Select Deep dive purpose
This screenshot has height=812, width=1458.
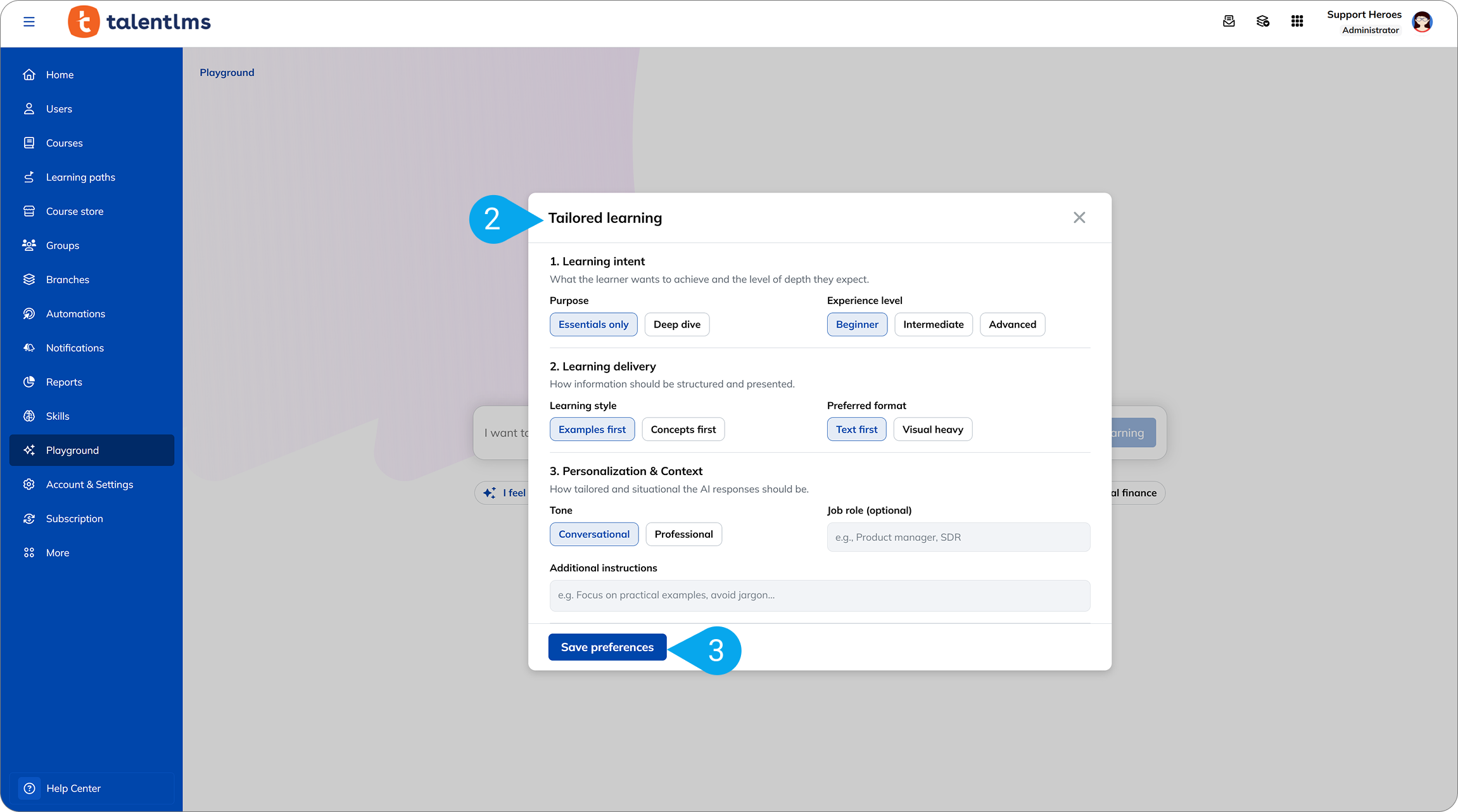pyautogui.click(x=677, y=324)
